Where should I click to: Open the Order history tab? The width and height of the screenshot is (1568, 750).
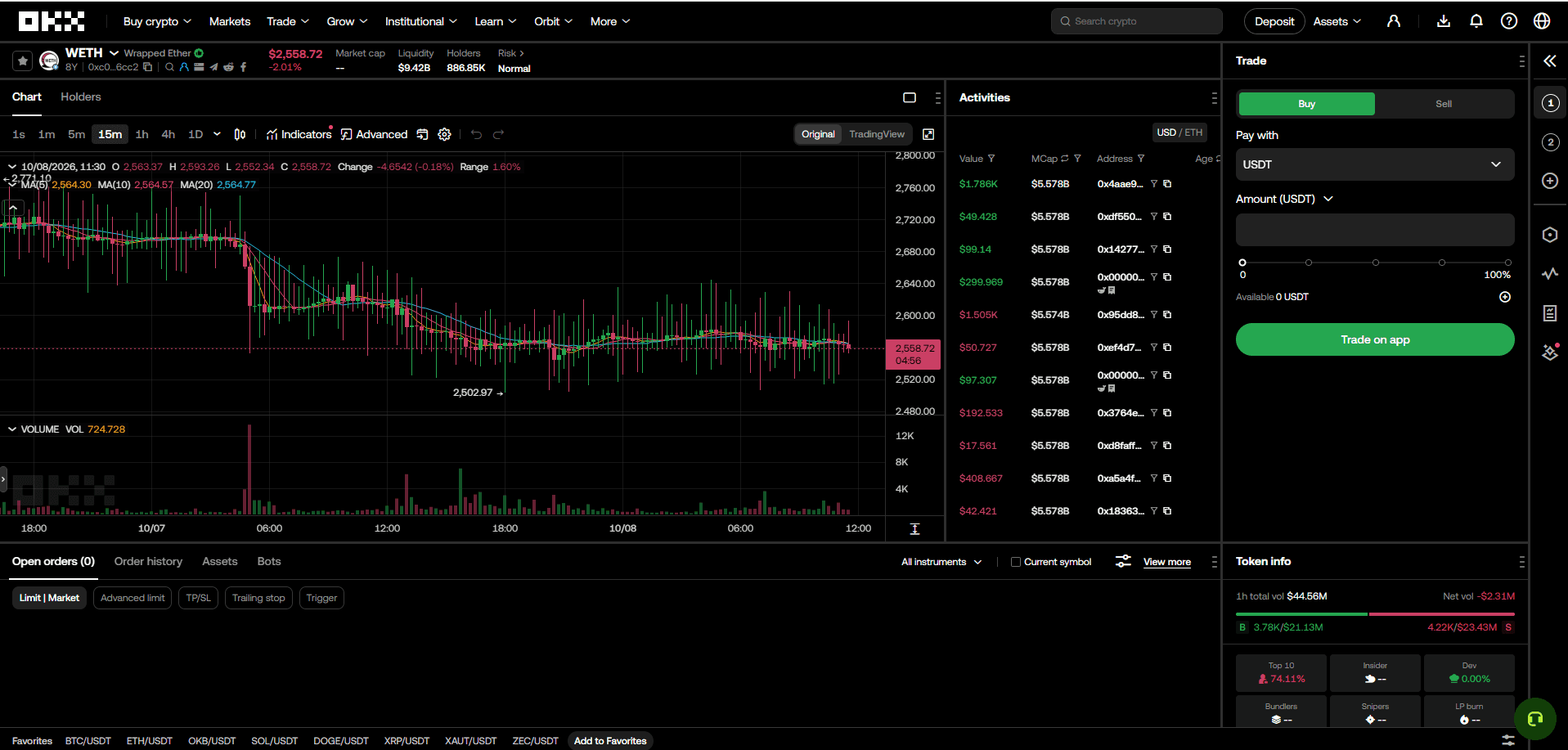tap(148, 561)
